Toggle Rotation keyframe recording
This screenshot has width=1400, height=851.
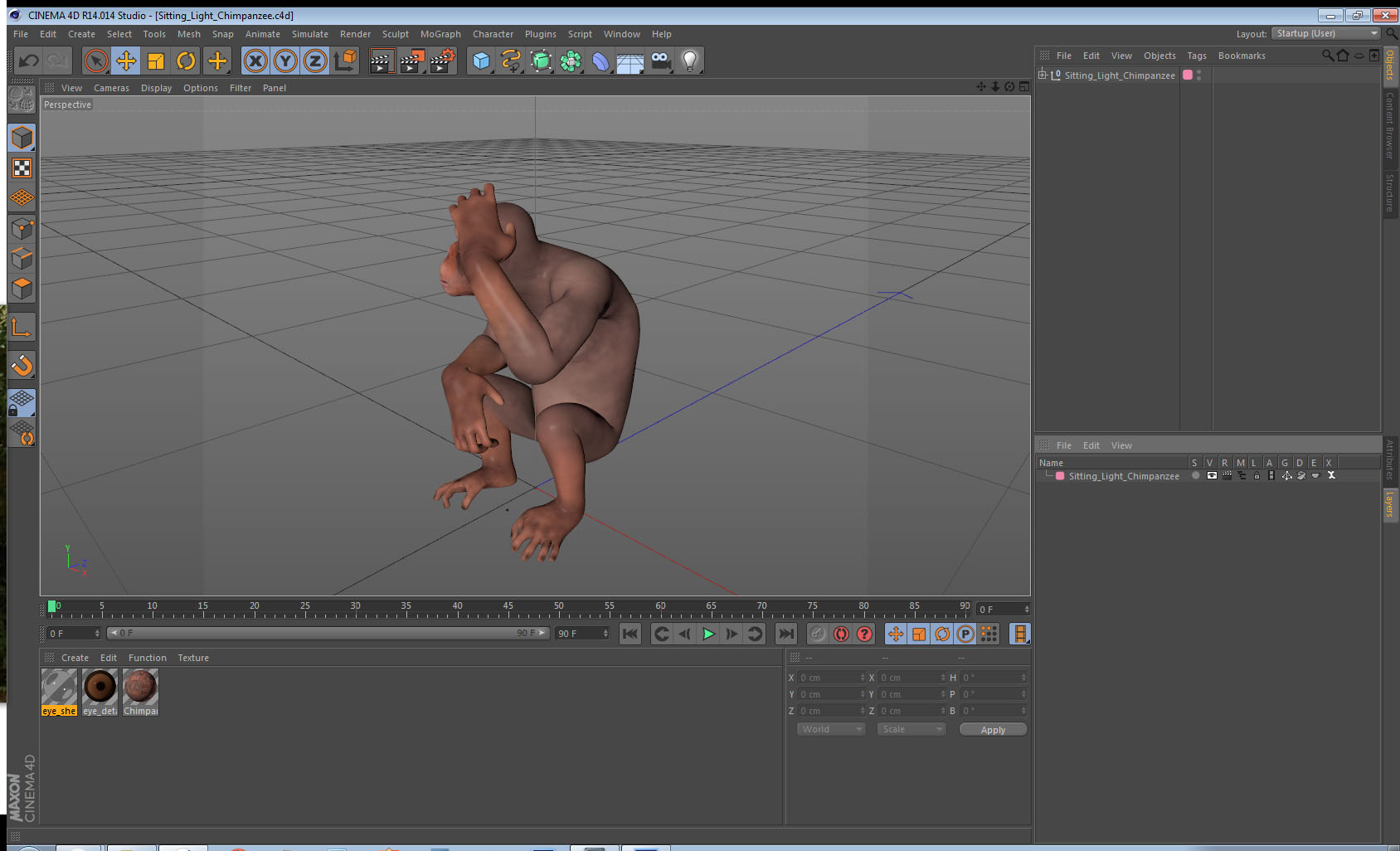pyautogui.click(x=942, y=634)
